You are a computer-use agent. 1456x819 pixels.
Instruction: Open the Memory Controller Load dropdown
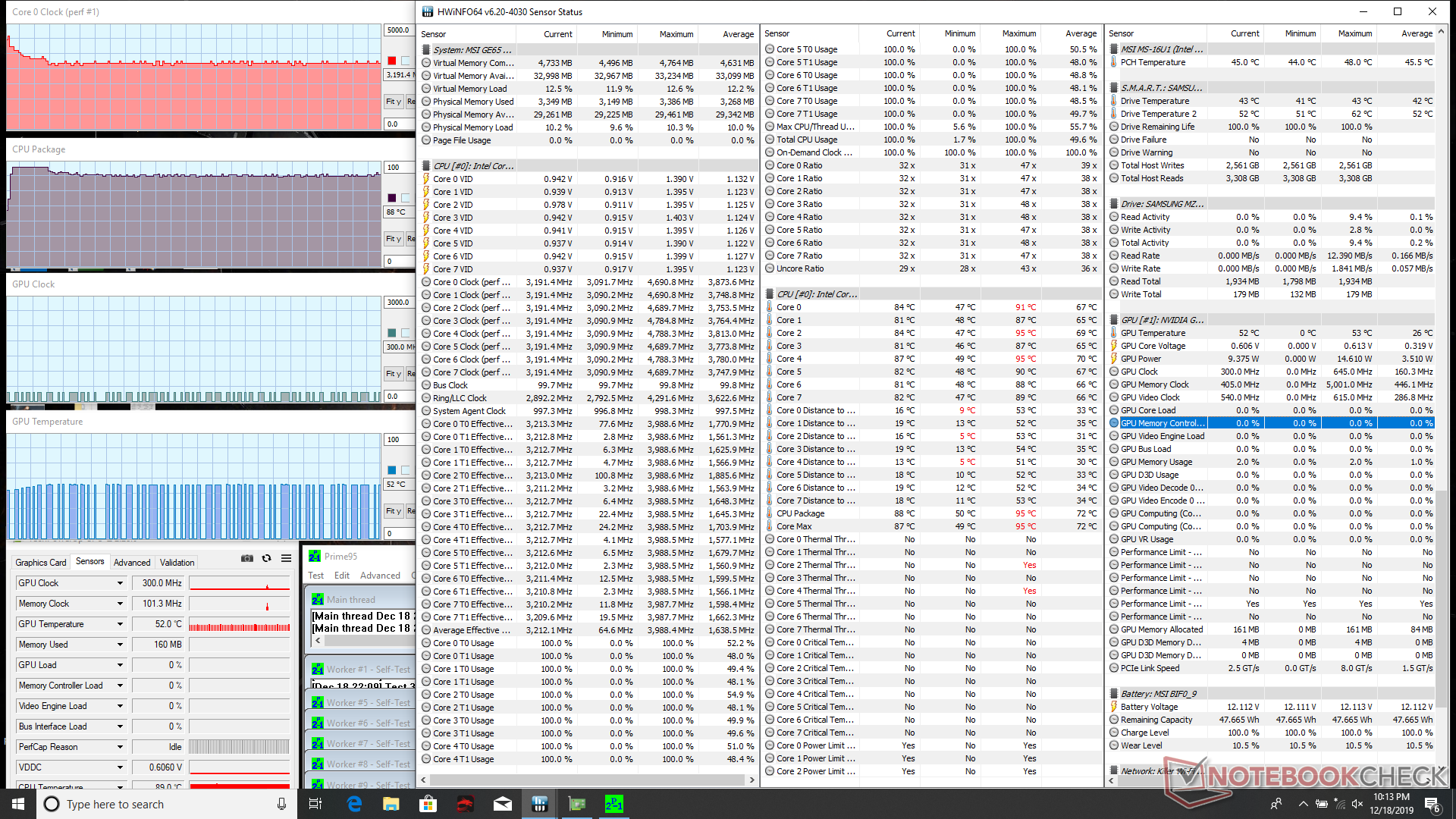click(x=120, y=686)
